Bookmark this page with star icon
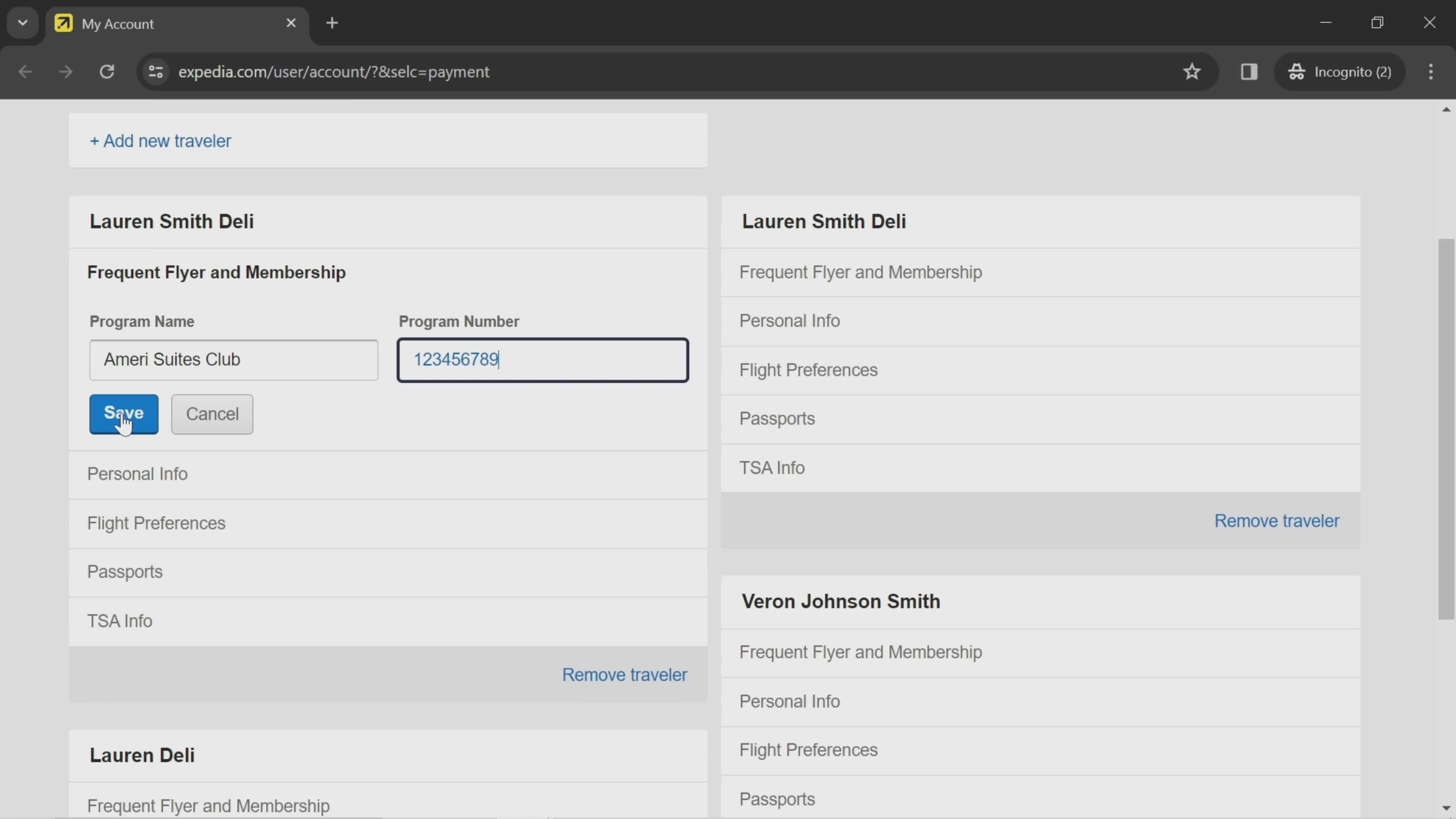Viewport: 1456px width, 819px height. 1192,72
